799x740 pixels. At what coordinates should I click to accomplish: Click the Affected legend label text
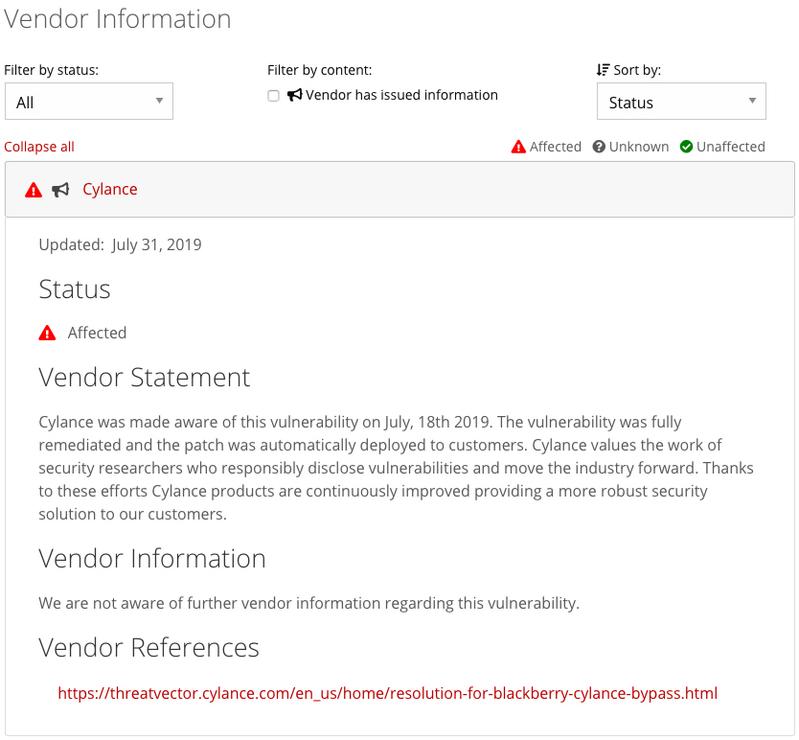click(x=555, y=147)
